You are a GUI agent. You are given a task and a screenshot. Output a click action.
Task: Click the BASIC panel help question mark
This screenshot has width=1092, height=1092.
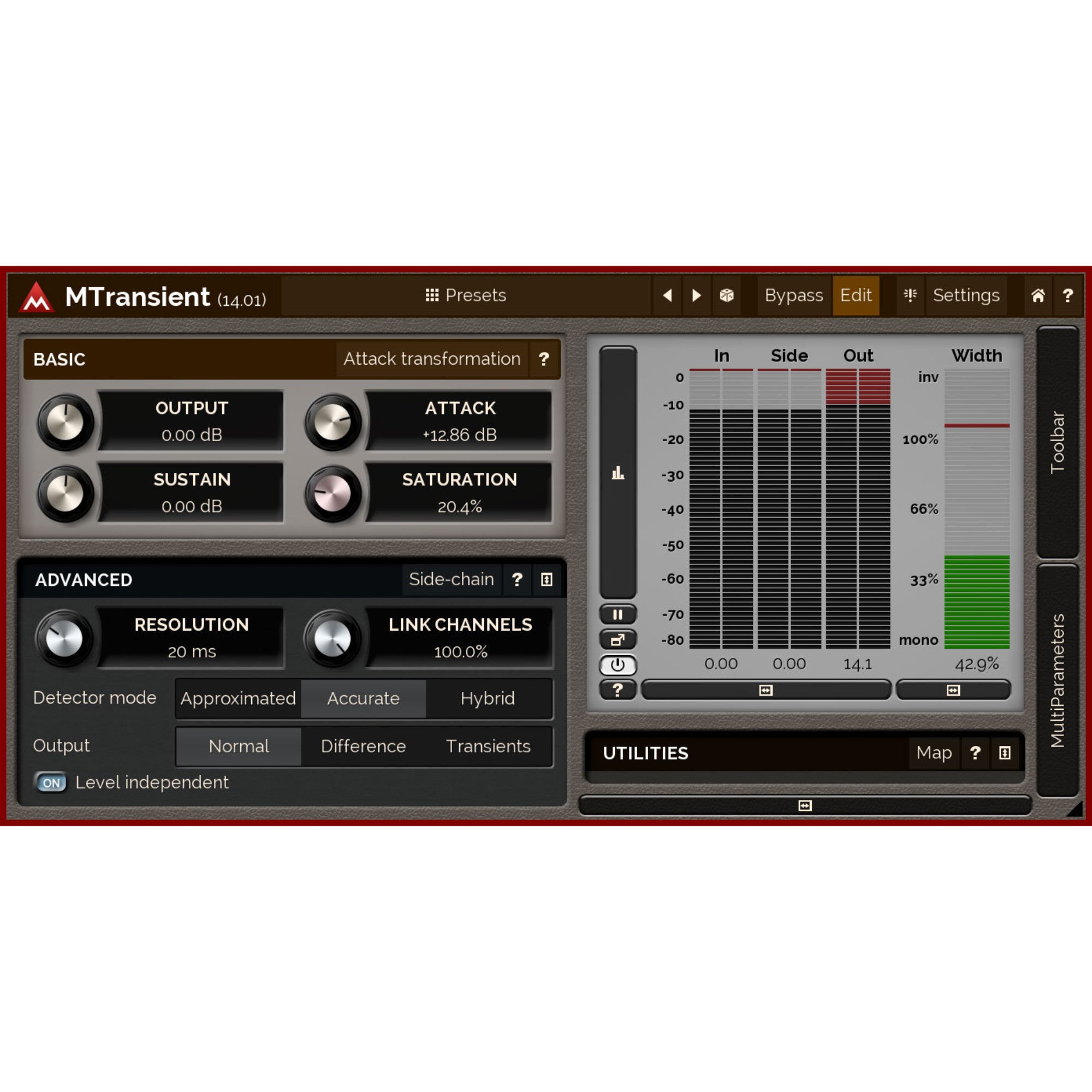click(544, 359)
